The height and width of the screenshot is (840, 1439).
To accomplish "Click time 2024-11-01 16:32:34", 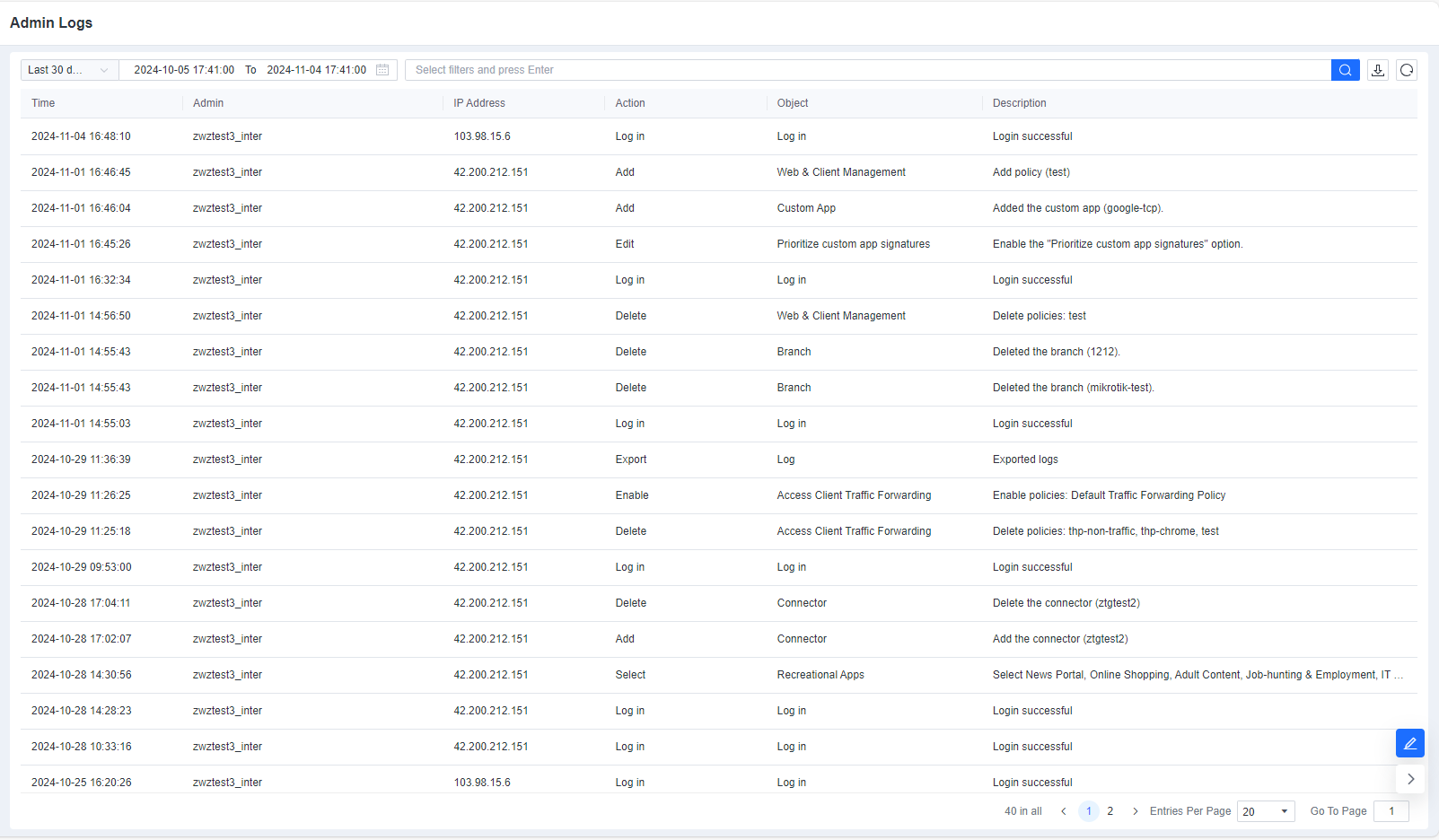I will pyautogui.click(x=81, y=280).
